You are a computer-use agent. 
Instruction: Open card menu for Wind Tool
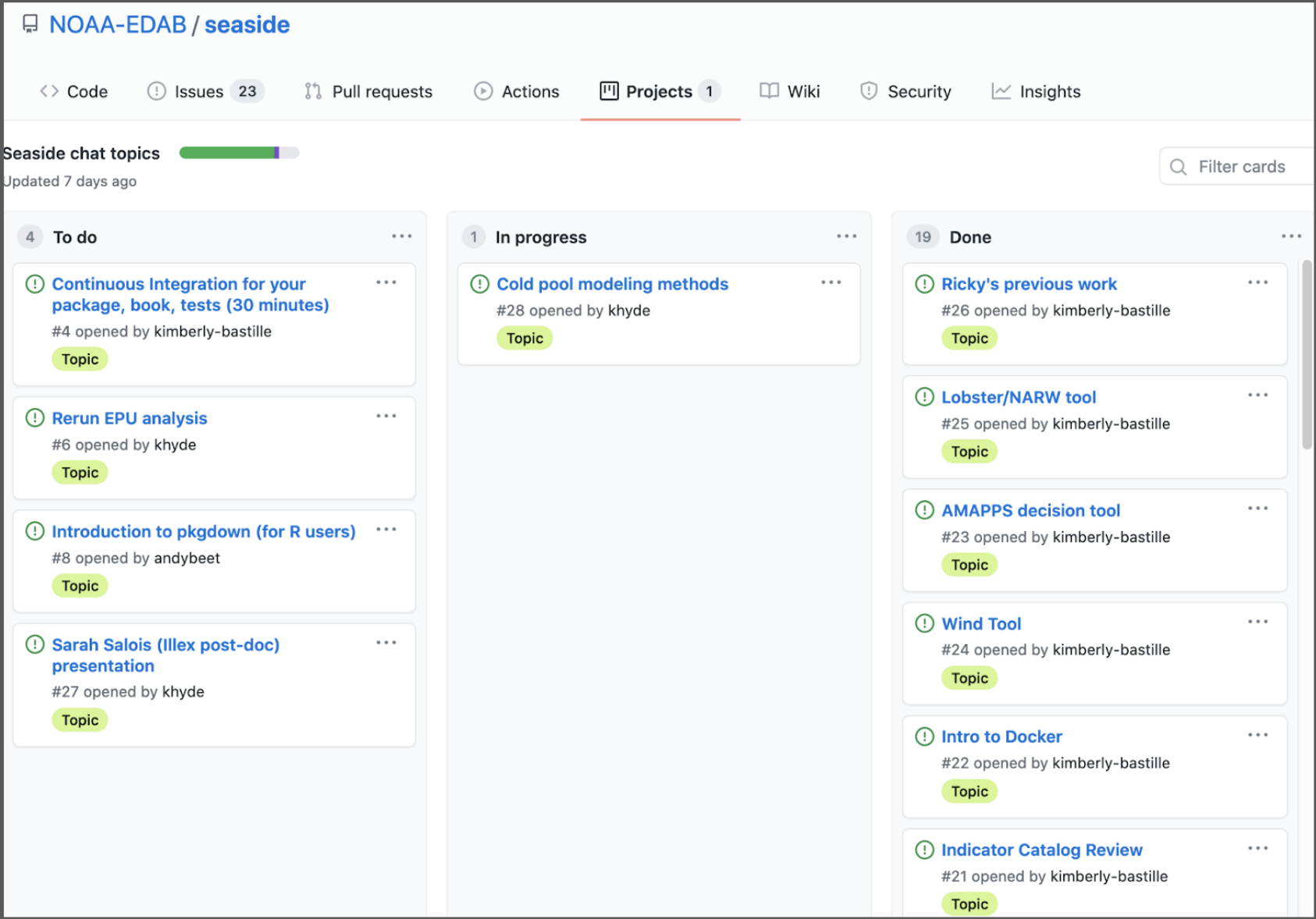(1258, 621)
